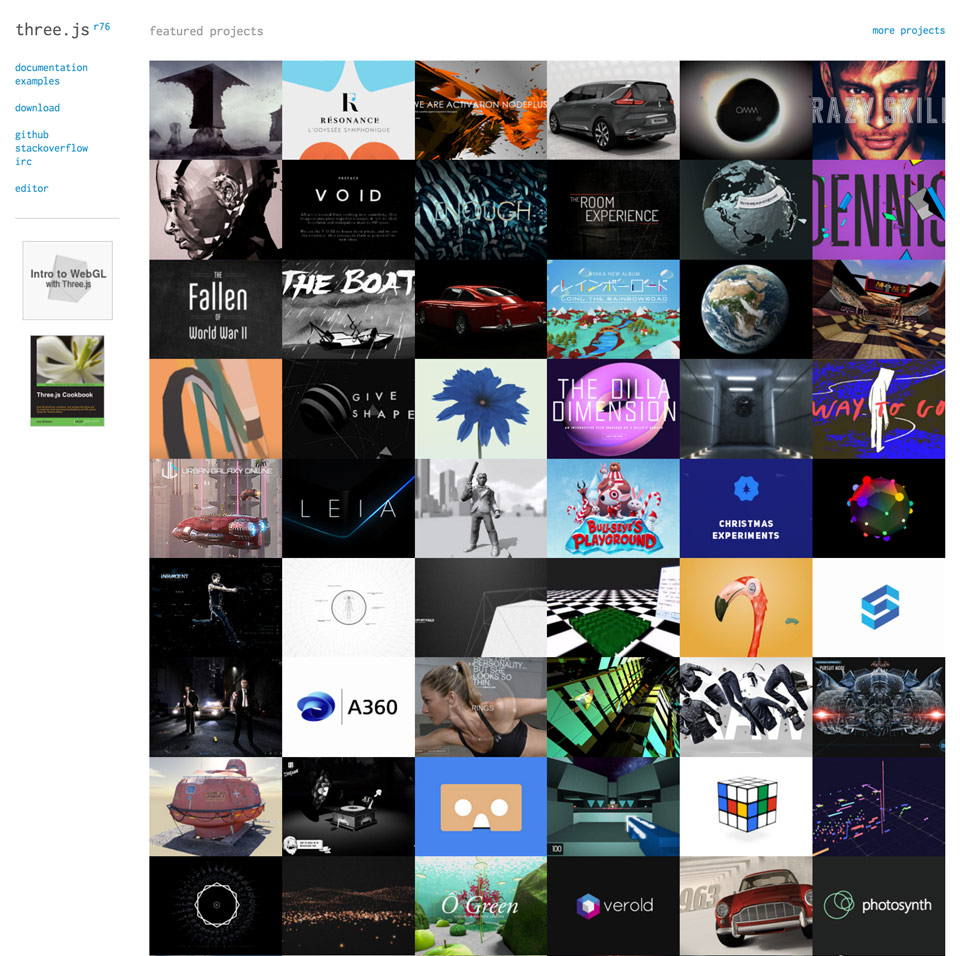Open the irc link
Image resolution: width=960 pixels, height=956 pixels.
23,162
